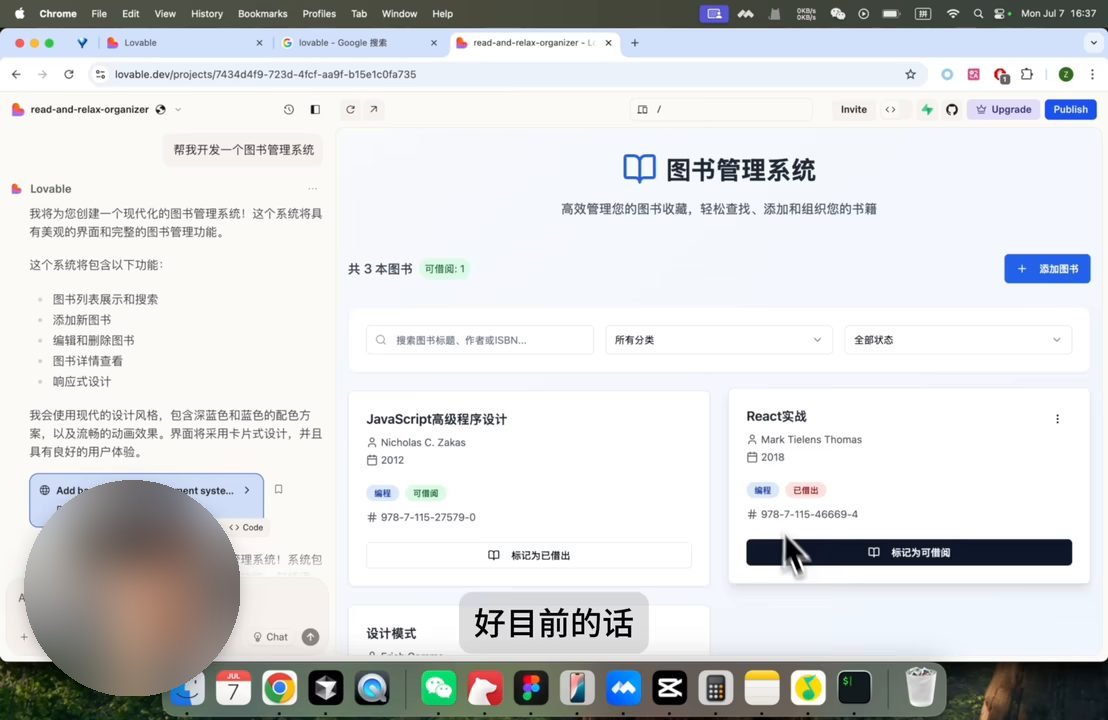Expand the read-and-relax-organizer project dropdown

click(178, 110)
